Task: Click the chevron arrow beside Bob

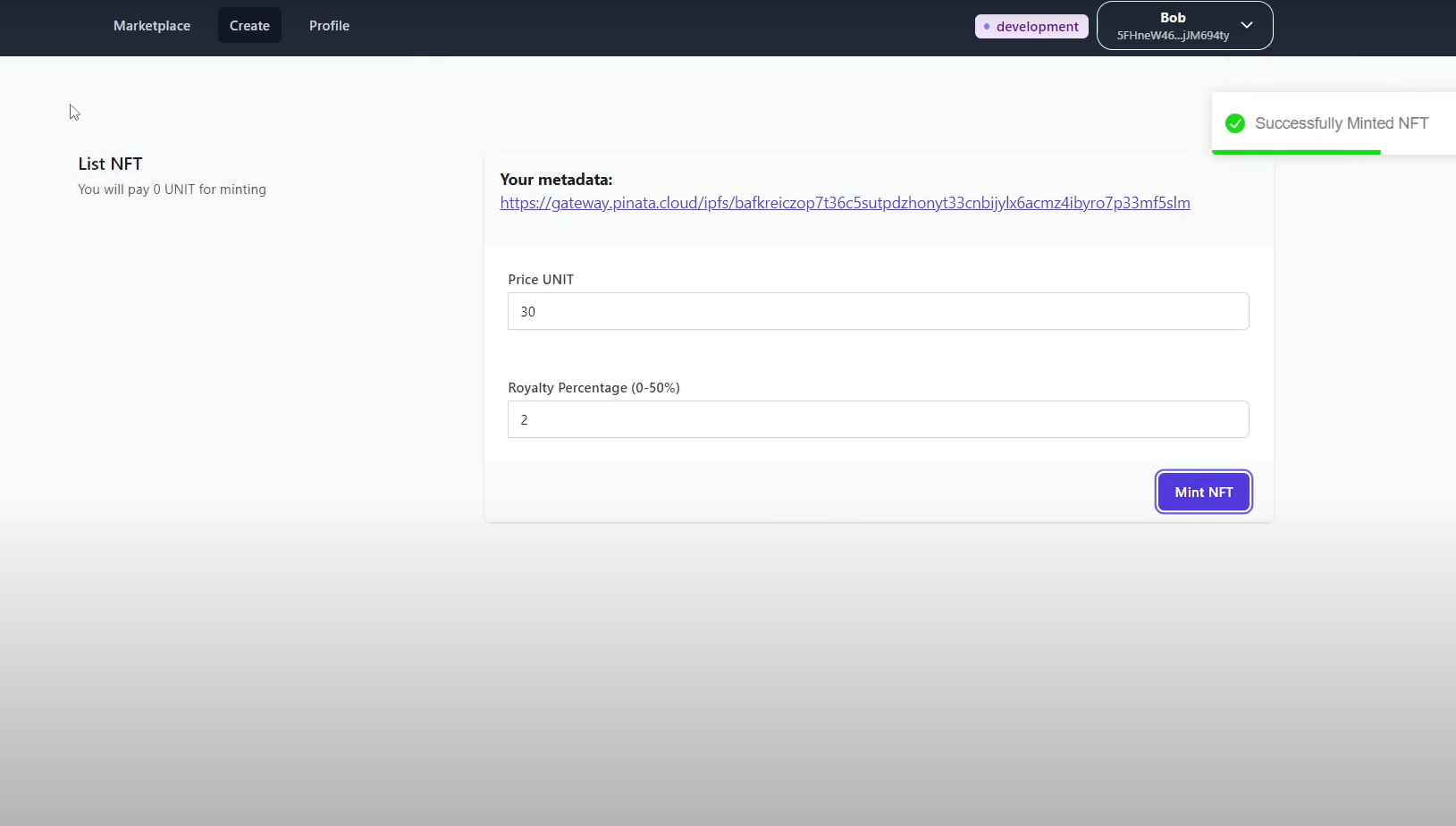Action: (x=1247, y=25)
